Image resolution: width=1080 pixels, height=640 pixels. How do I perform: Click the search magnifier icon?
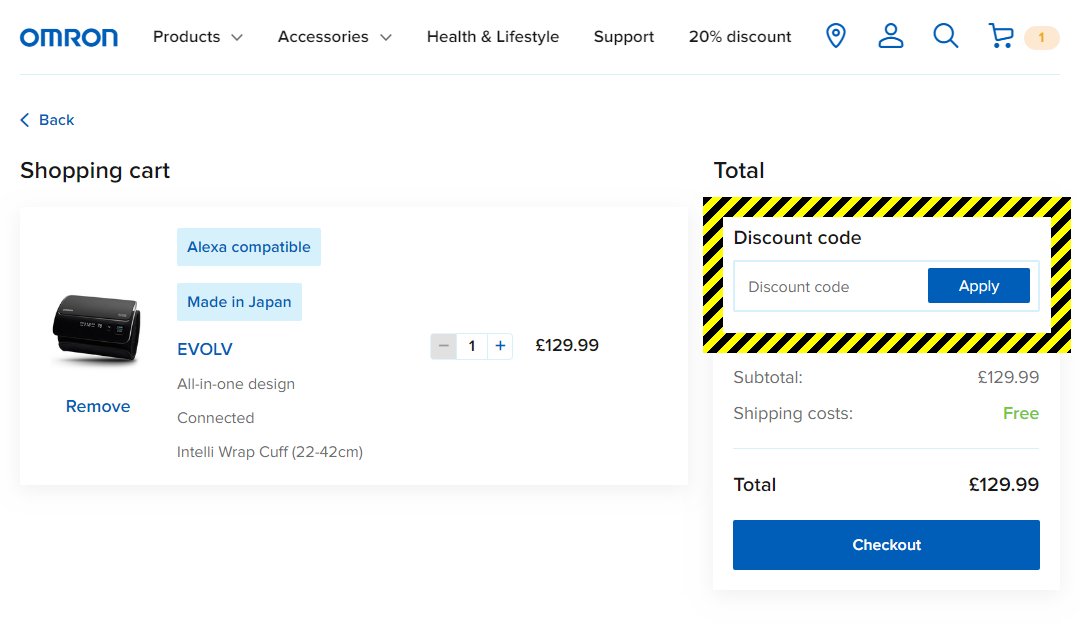[945, 37]
